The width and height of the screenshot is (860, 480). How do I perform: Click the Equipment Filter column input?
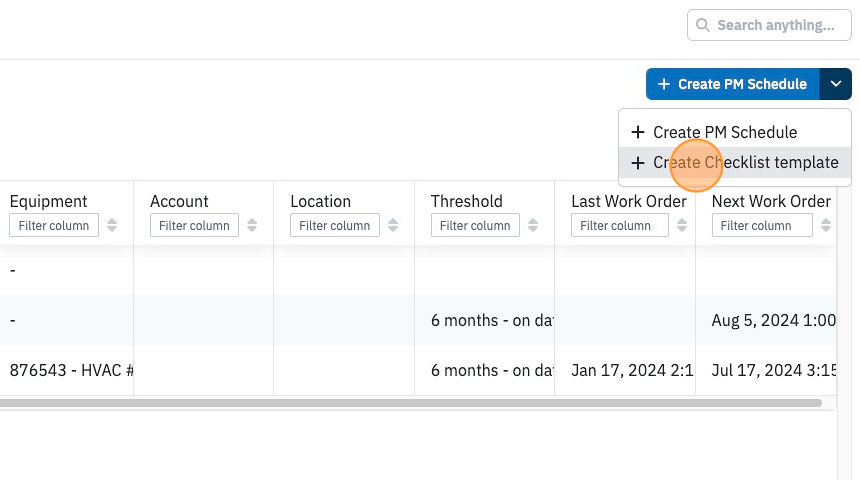pyautogui.click(x=54, y=225)
